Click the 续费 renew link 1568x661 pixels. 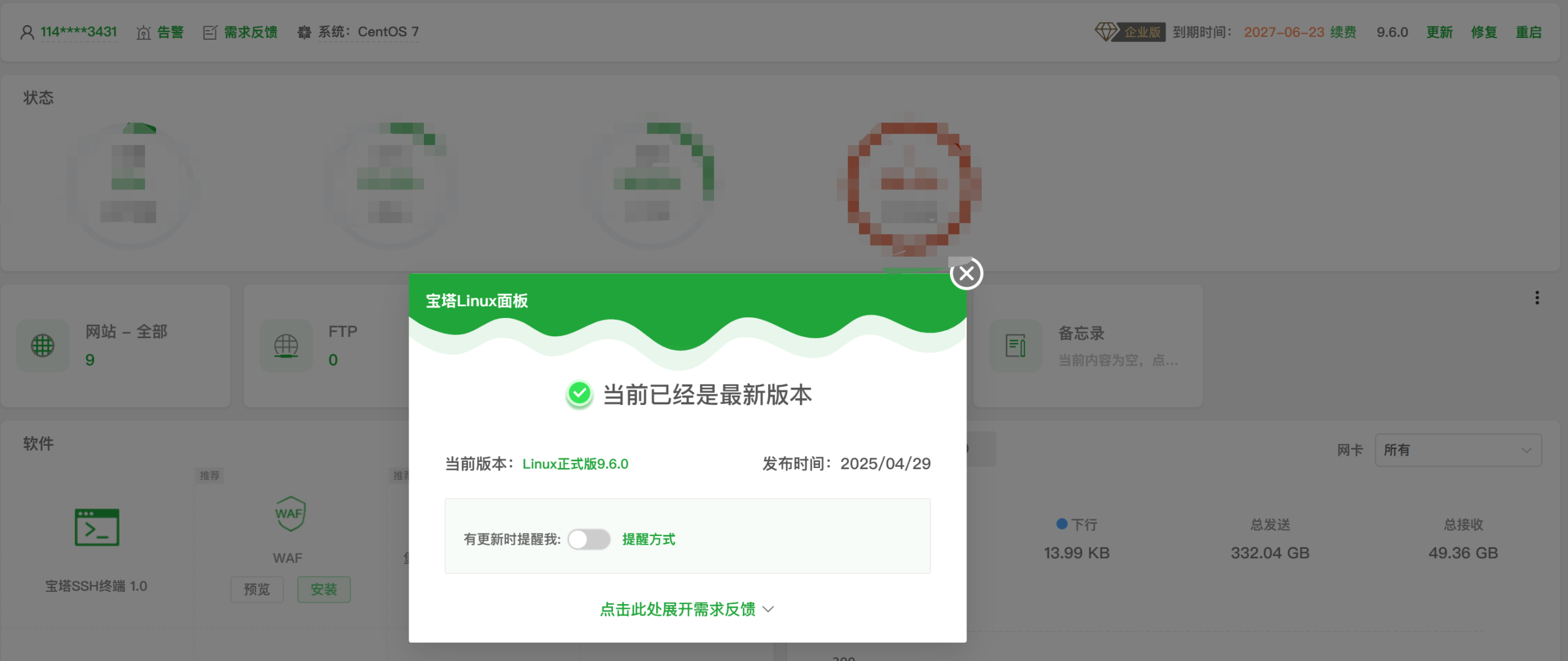pyautogui.click(x=1343, y=32)
